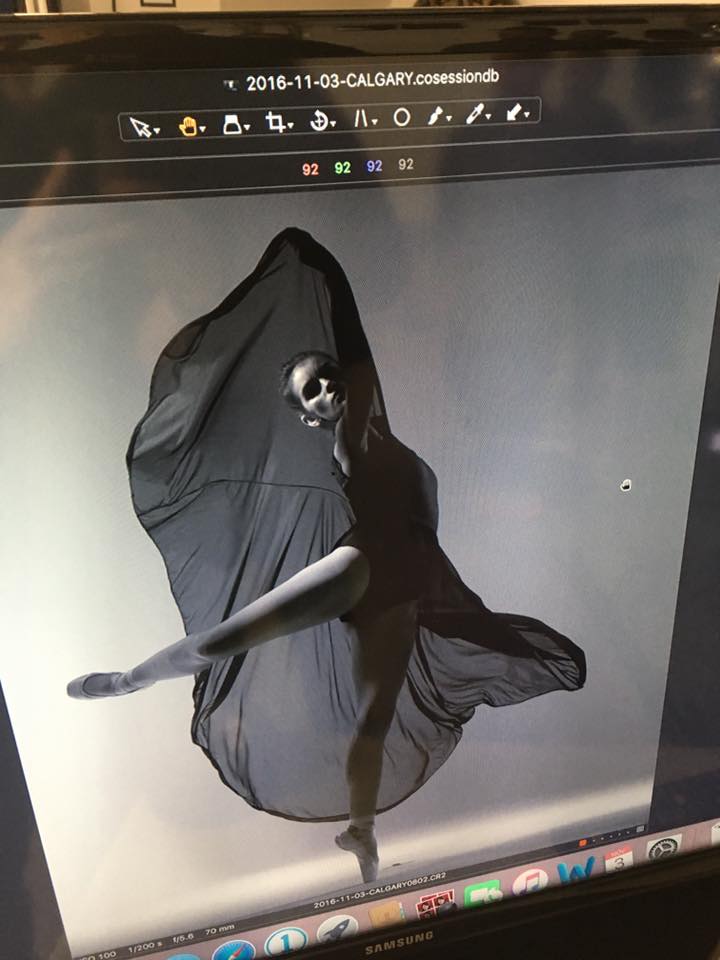
Task: Open Launchpad rocket icon in Dock
Action: pyautogui.click(x=338, y=929)
